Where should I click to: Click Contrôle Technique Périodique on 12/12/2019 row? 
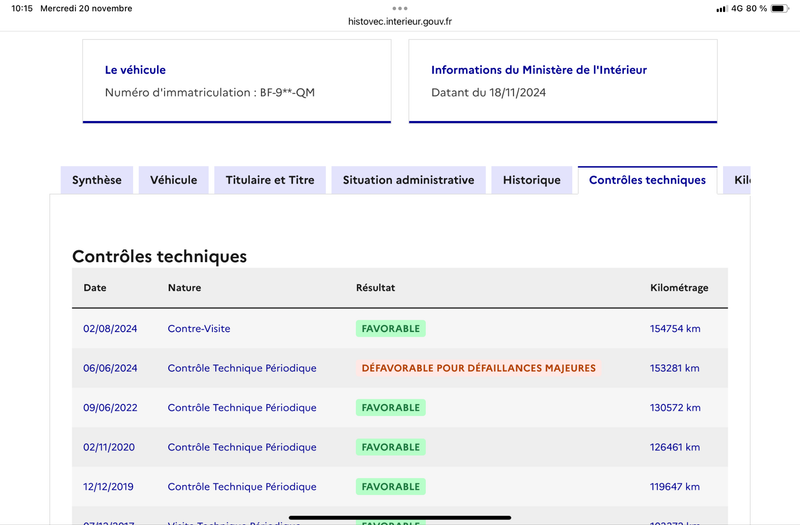click(242, 487)
